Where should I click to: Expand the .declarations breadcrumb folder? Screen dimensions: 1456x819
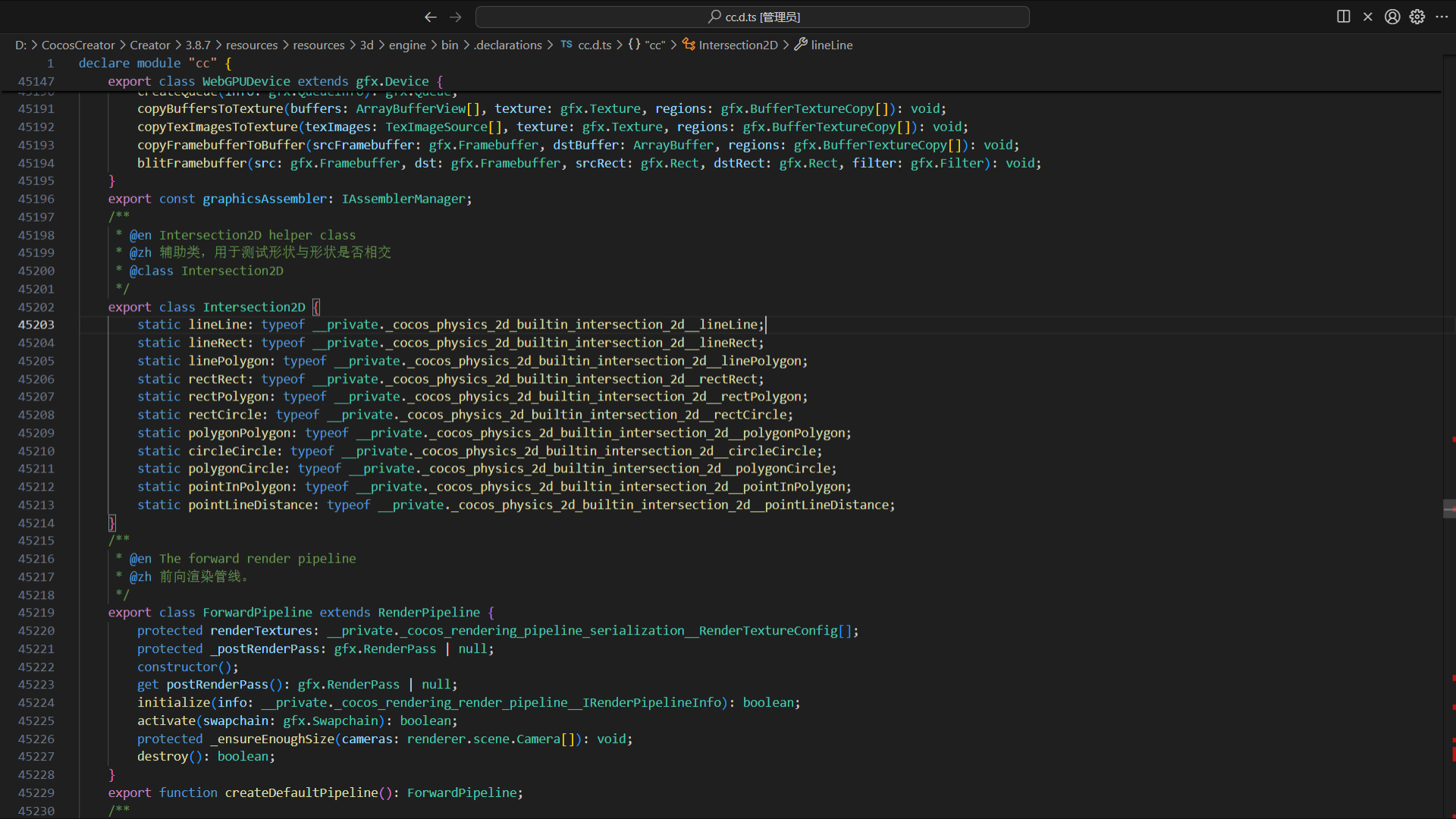pos(508,45)
